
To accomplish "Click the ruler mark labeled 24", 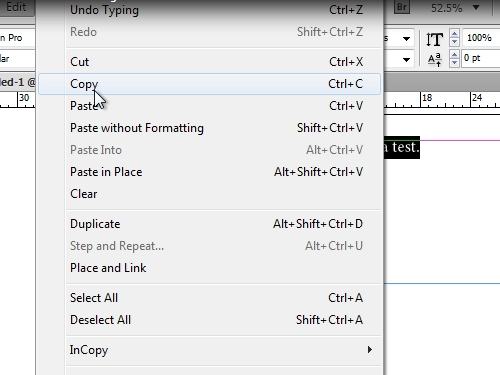I will (477, 98).
